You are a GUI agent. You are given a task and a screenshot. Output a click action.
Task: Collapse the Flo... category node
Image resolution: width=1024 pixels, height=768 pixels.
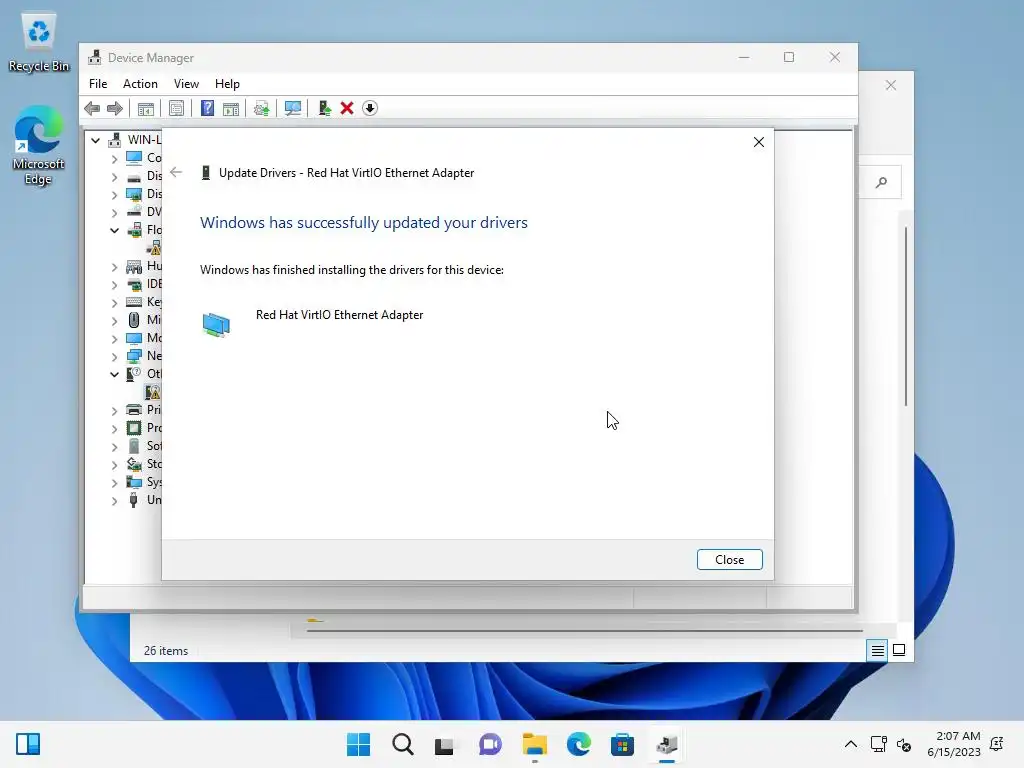(x=114, y=230)
